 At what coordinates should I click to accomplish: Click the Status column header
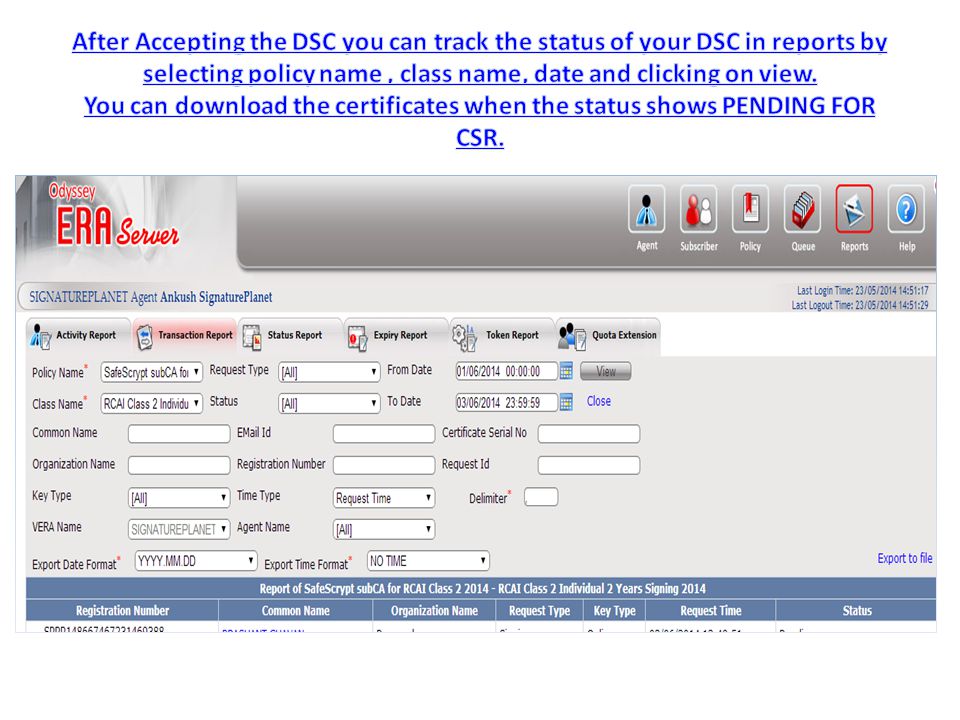(857, 610)
